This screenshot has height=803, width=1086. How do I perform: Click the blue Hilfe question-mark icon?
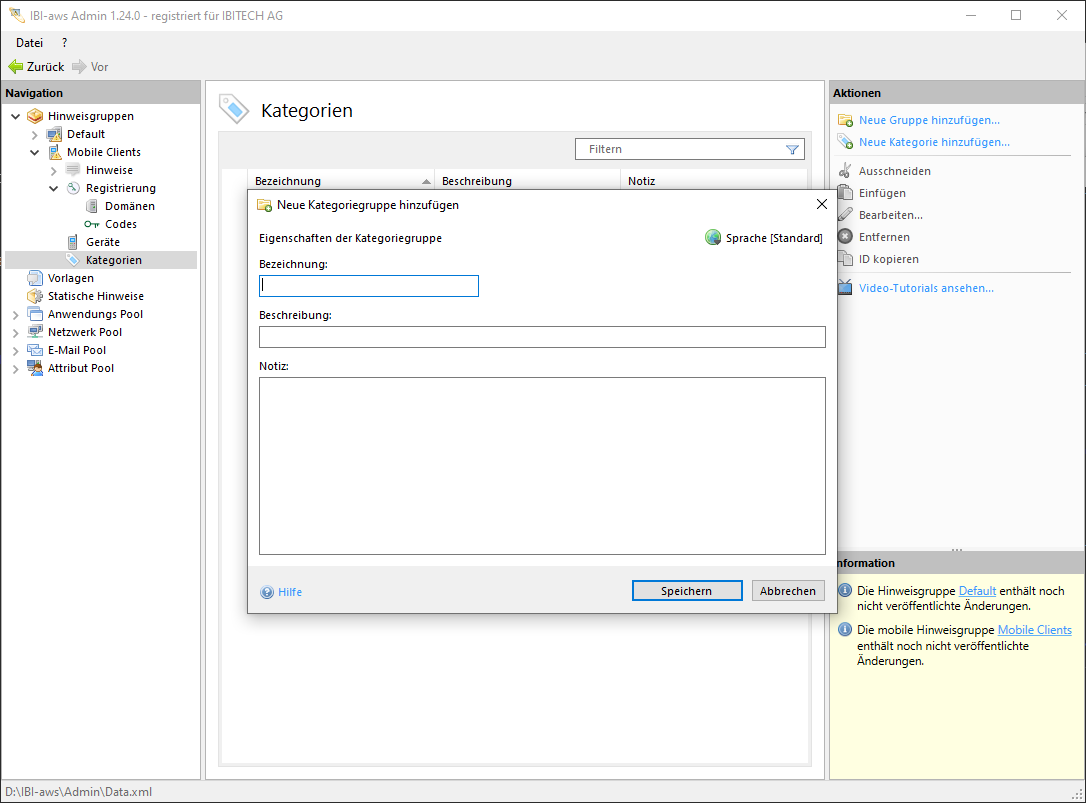coord(267,592)
